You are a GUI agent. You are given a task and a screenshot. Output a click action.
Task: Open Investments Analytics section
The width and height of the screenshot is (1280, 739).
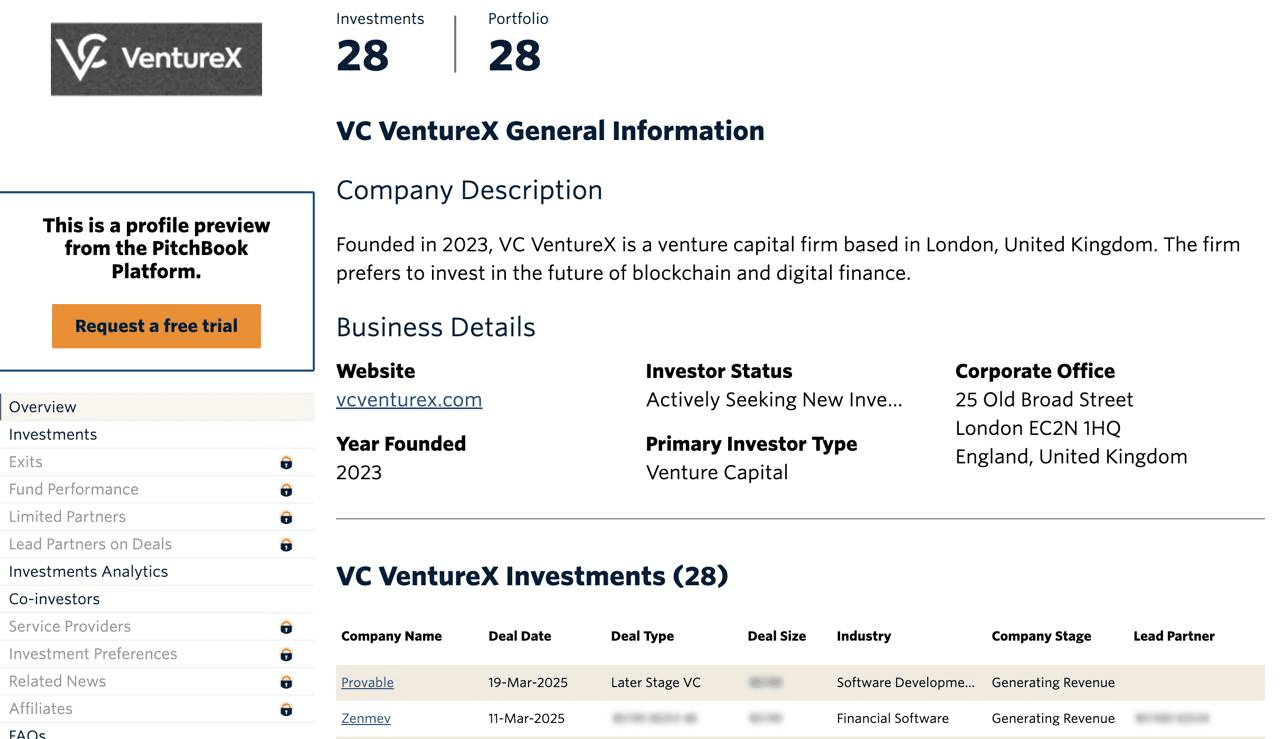(x=88, y=571)
